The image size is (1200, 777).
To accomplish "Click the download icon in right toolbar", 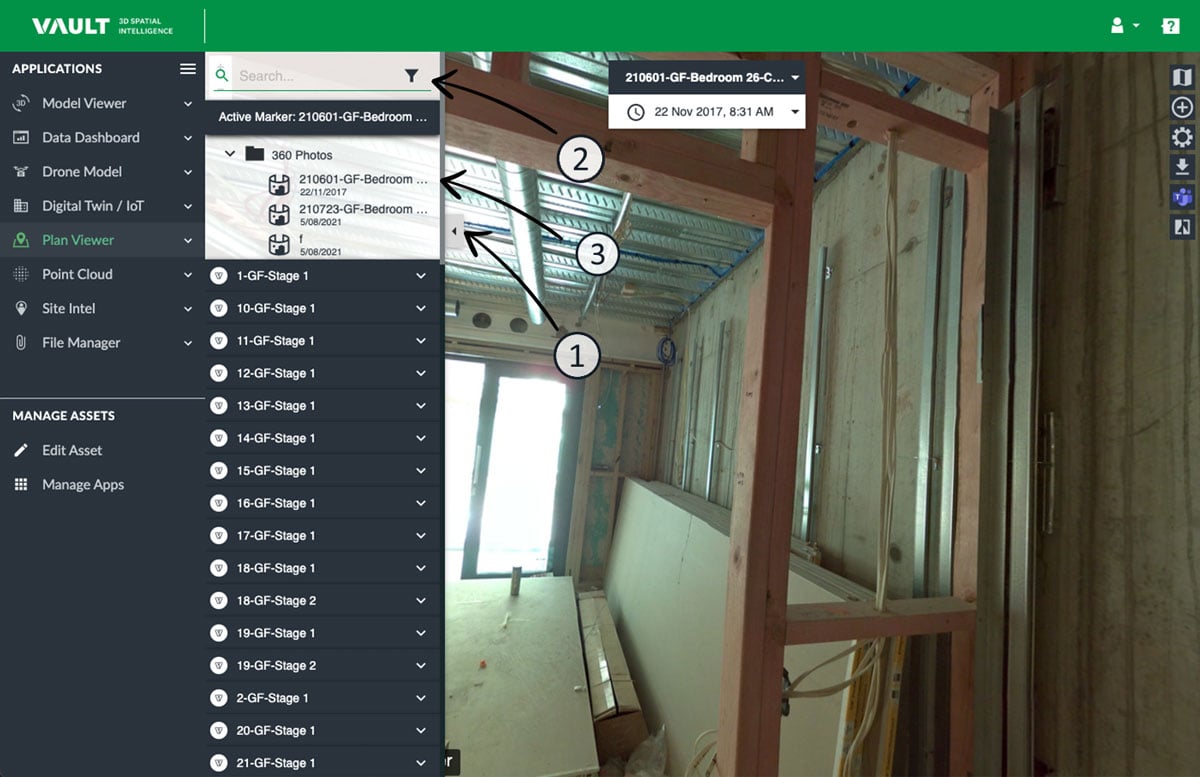I will pyautogui.click(x=1181, y=167).
